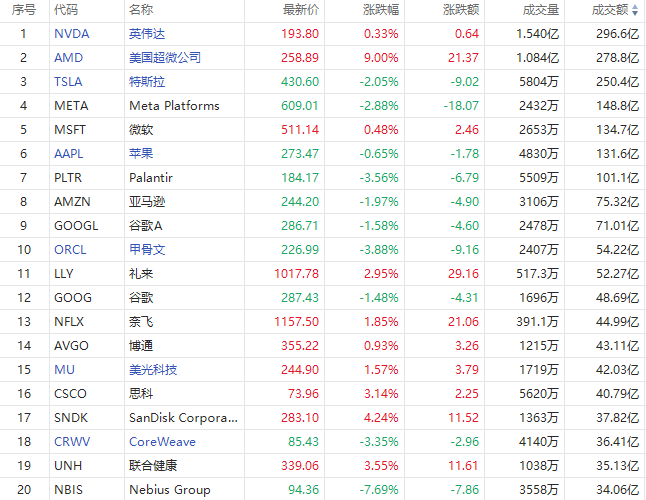Viewport: 646px width, 500px height.
Task: Open the MU ticker link
Action: coord(64,369)
